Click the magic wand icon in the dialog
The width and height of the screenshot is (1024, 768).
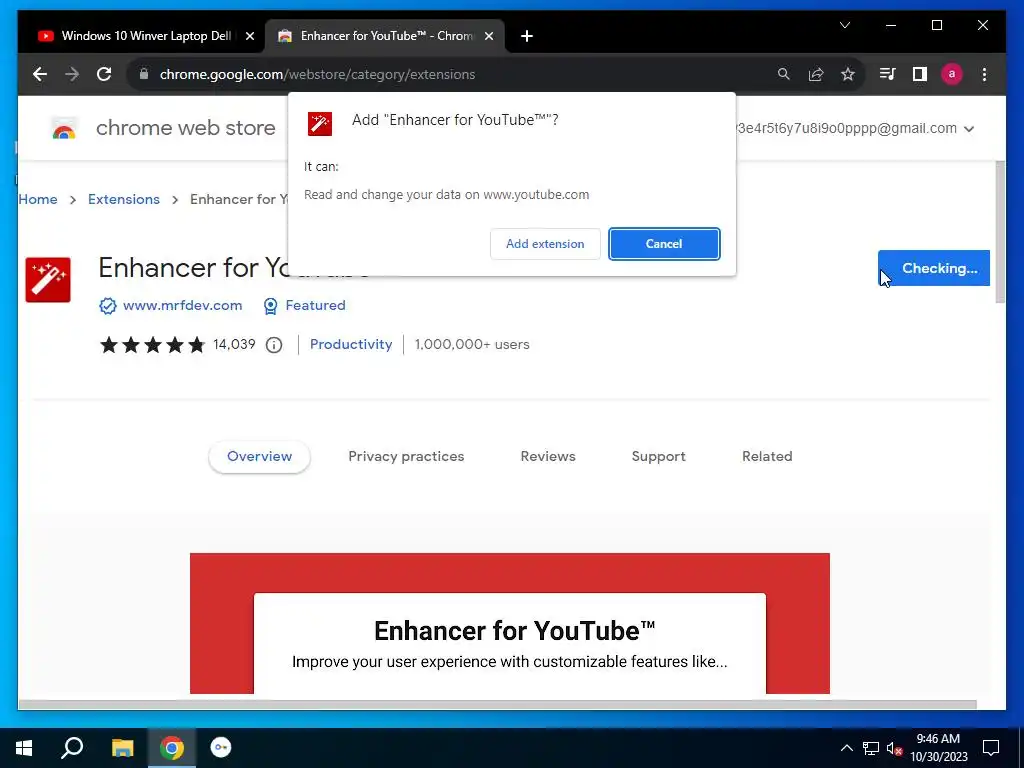[320, 123]
